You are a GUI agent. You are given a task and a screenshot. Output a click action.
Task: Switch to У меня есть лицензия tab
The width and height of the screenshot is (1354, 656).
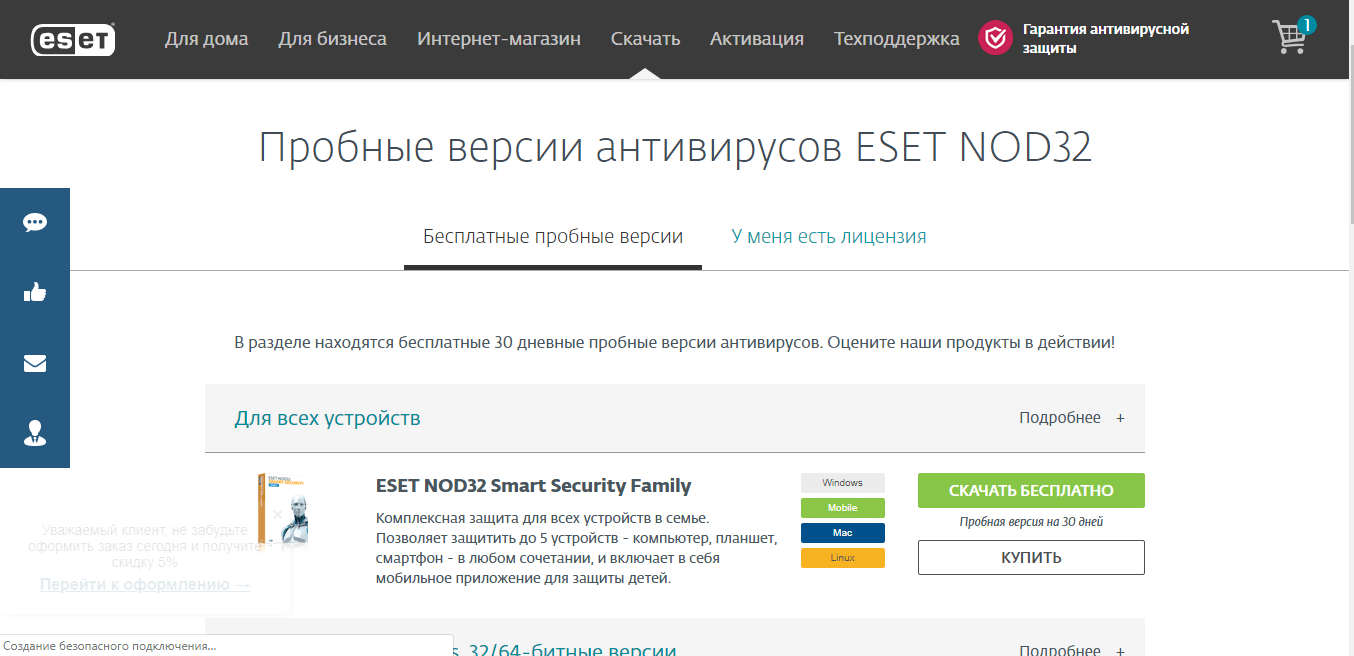829,237
